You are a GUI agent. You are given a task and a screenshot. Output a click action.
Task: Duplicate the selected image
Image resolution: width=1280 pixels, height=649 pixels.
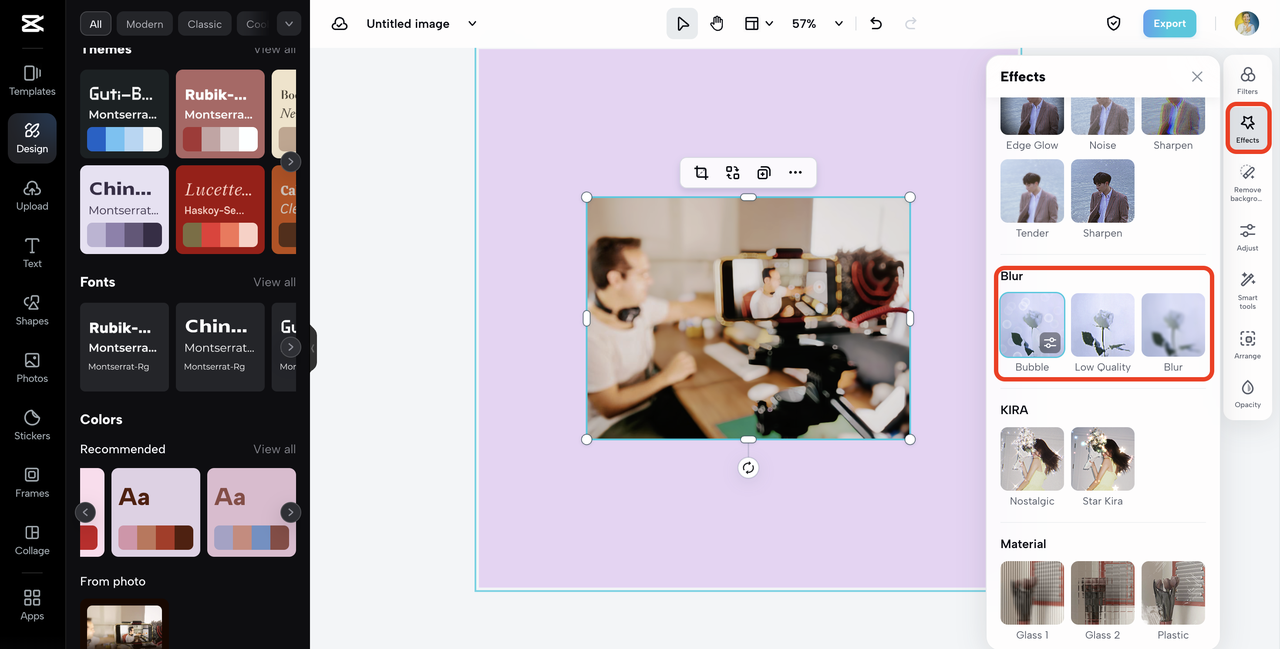coord(764,173)
